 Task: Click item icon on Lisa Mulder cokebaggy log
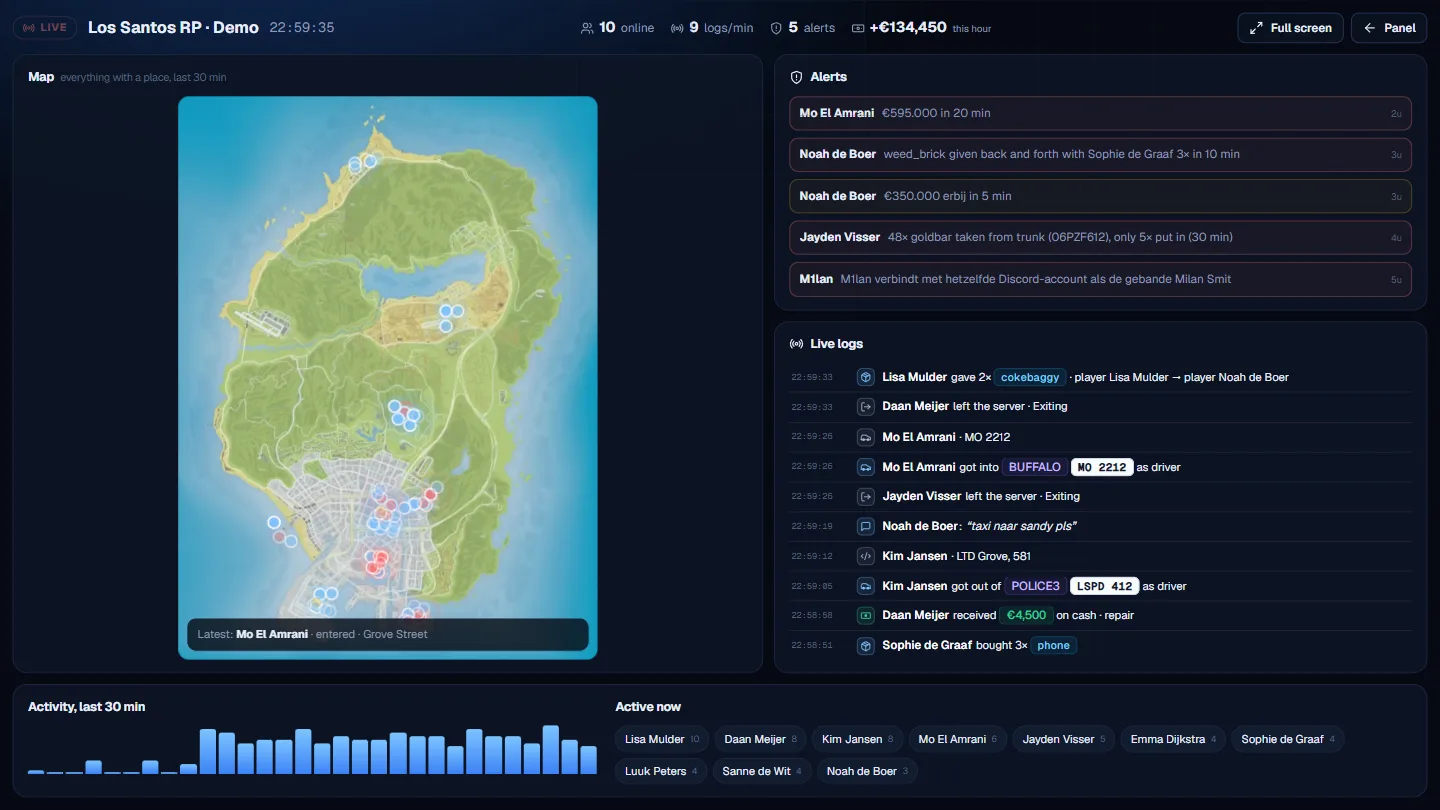point(866,377)
